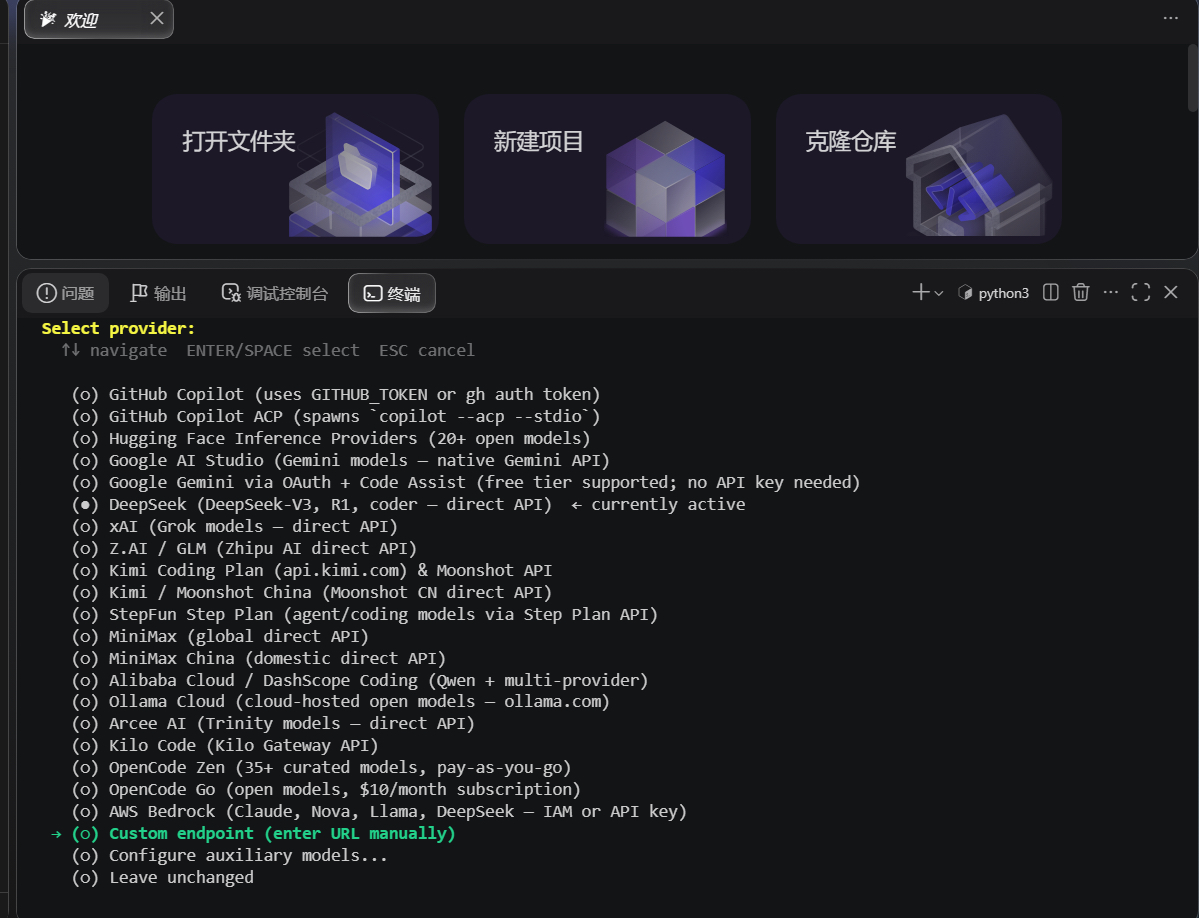
Task: Split the terminal pane
Action: coord(1051,292)
